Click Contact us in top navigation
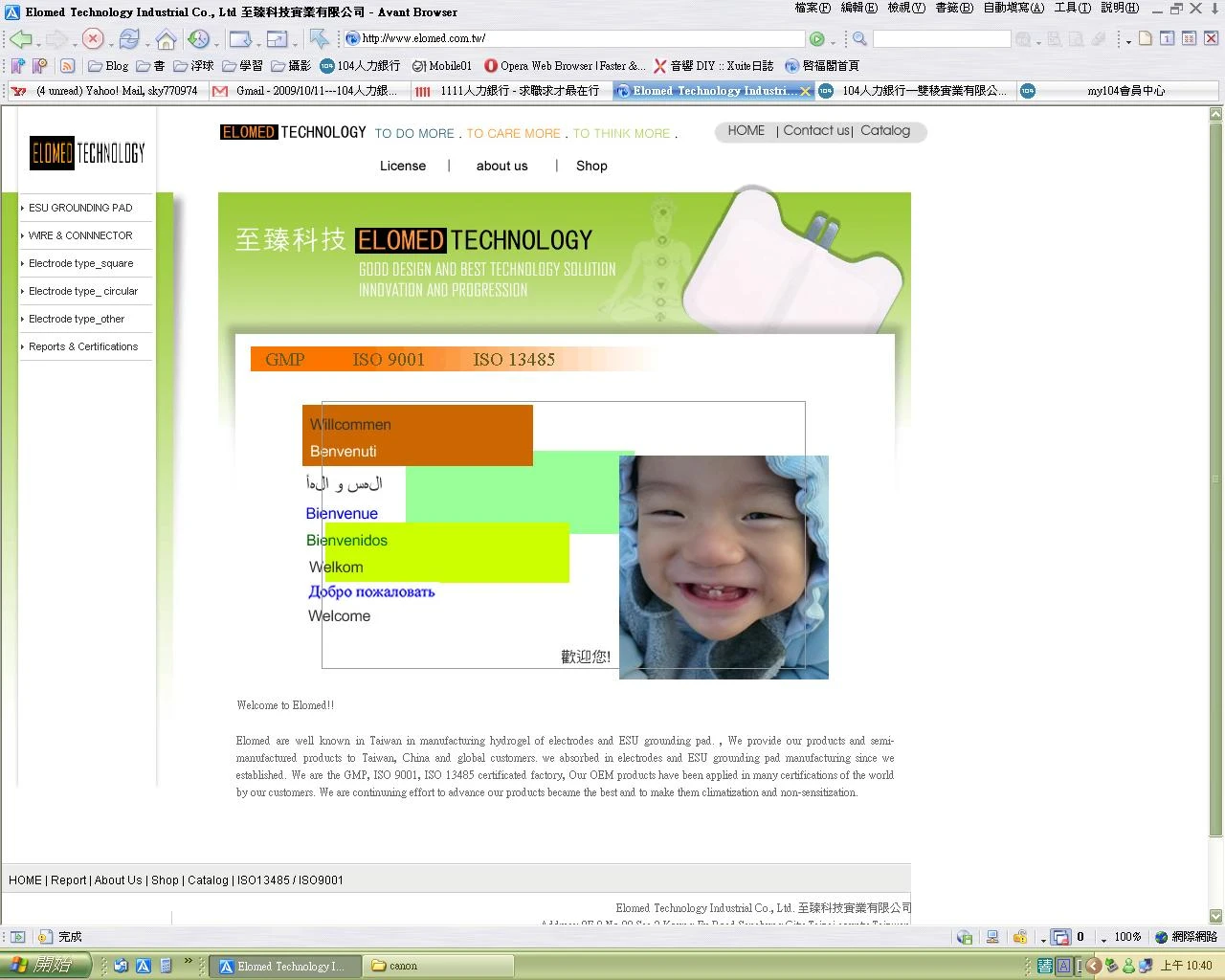 pyautogui.click(x=816, y=131)
